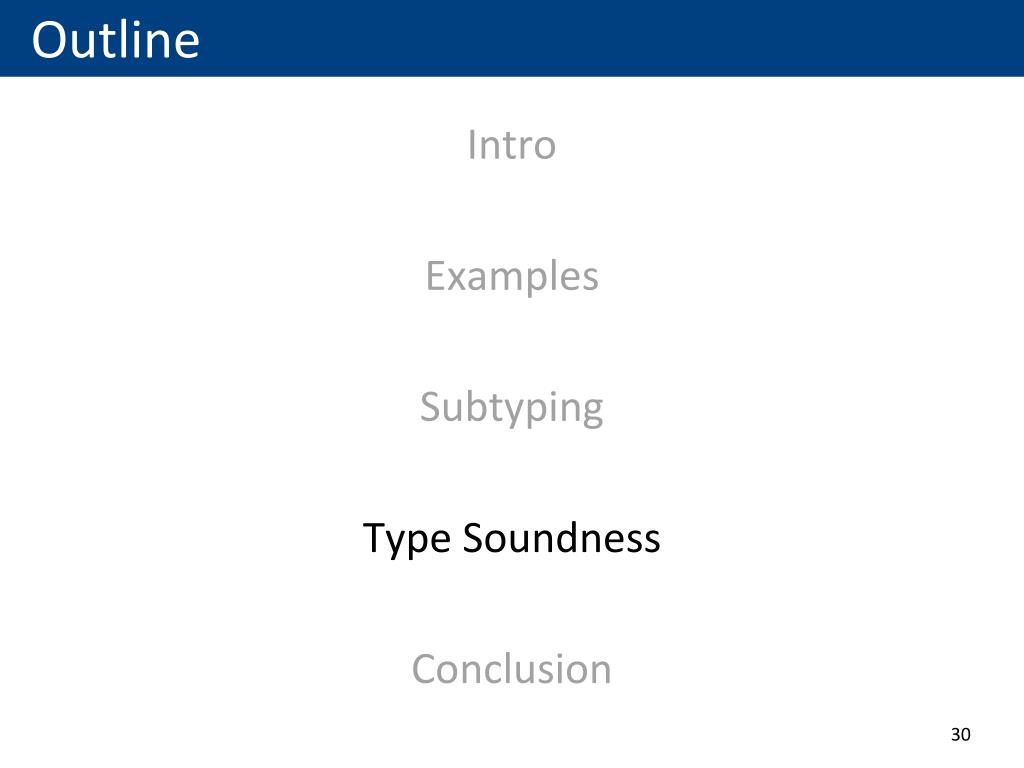Click the Outline slide title
Viewport: 1024px width, 768px height.
point(116,40)
